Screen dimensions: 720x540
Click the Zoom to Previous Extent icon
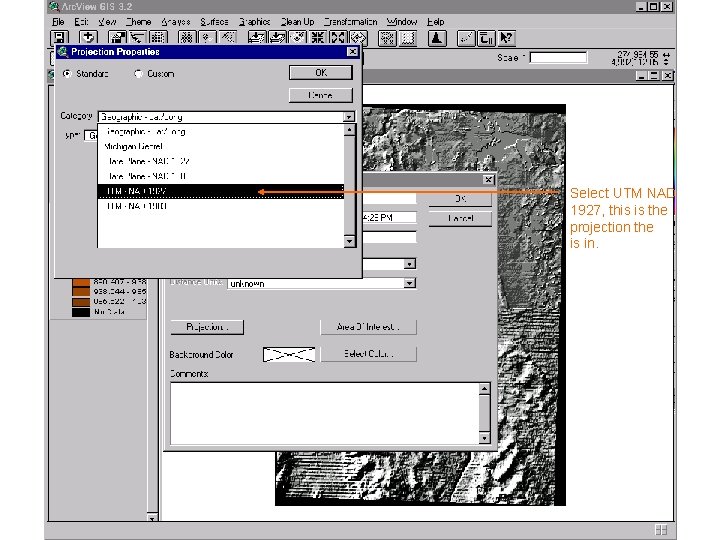point(358,38)
